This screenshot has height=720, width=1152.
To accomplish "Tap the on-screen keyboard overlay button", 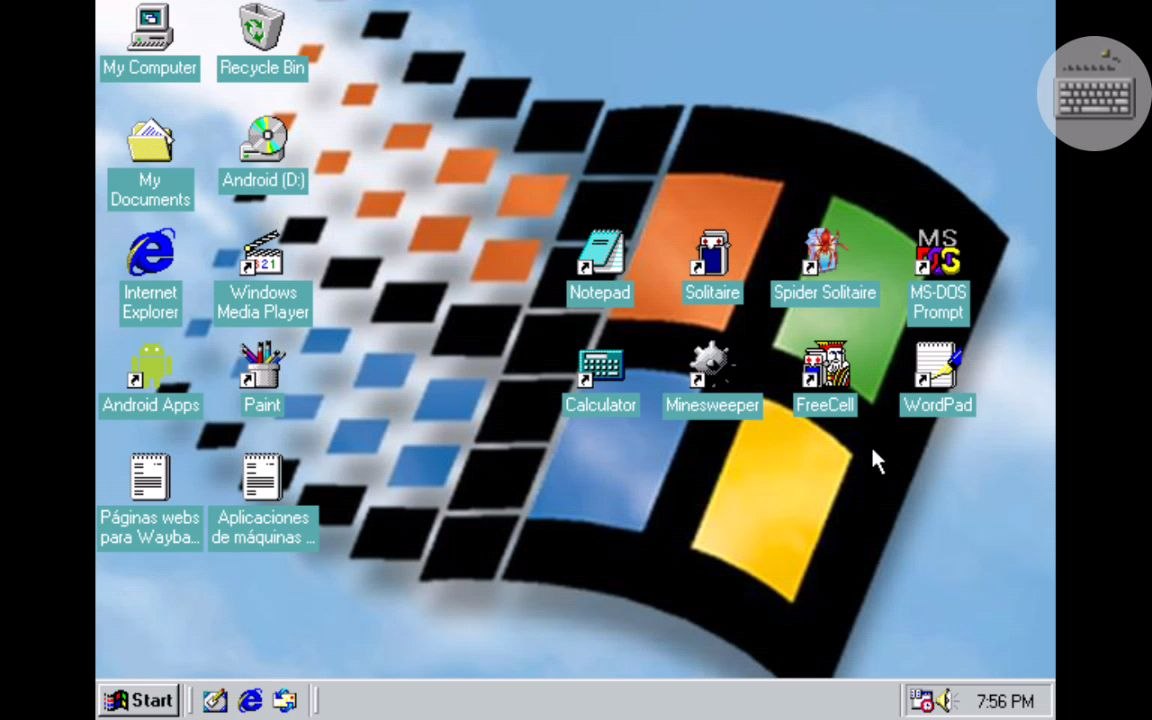I will (x=1095, y=94).
